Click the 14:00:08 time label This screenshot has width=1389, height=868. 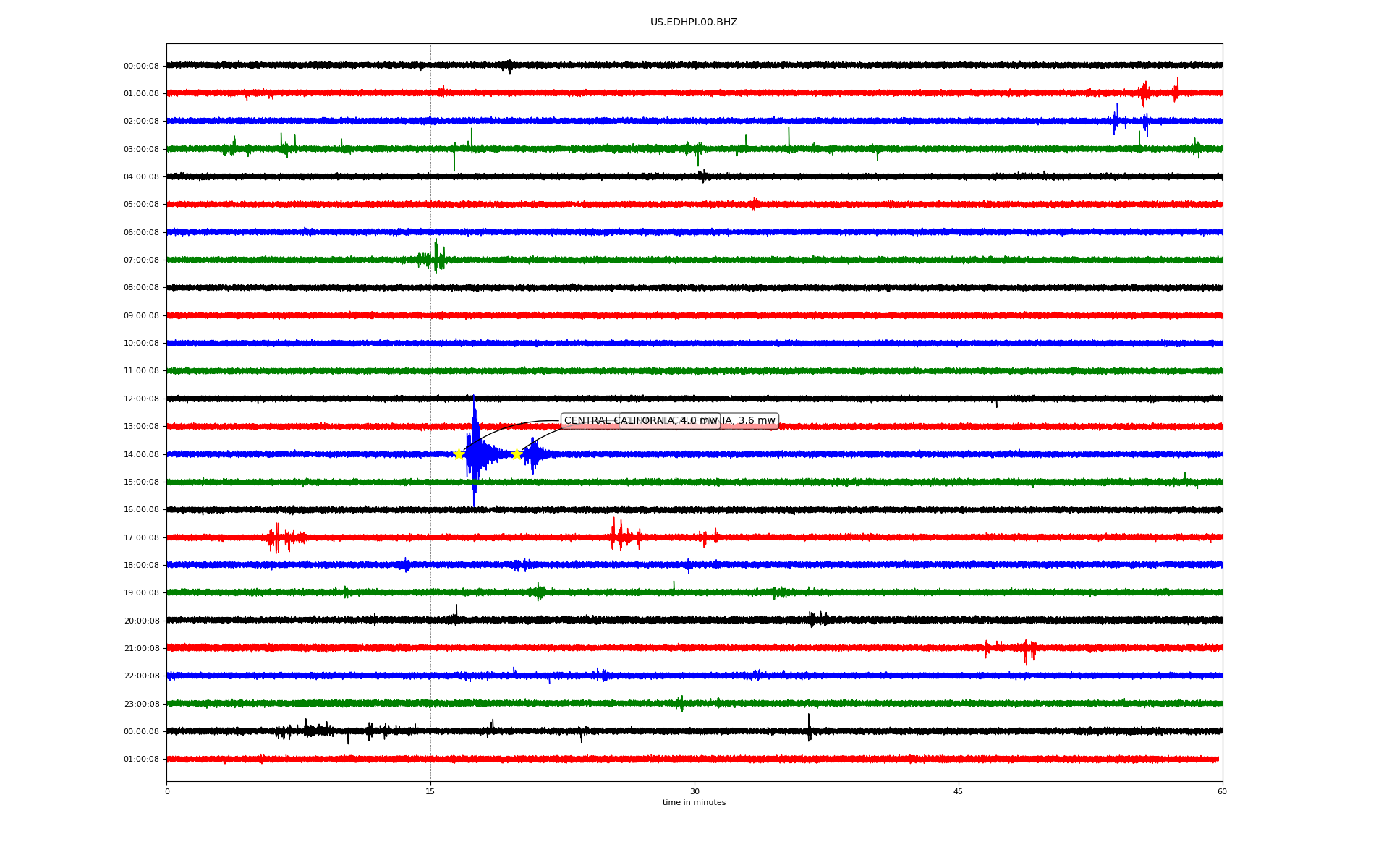pyautogui.click(x=141, y=454)
